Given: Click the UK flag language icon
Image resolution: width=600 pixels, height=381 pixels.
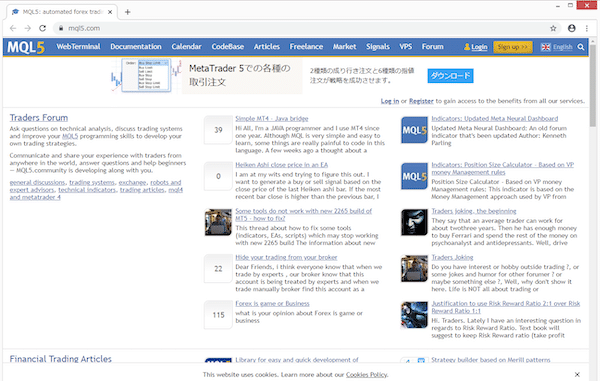Looking at the screenshot, I should (x=546, y=47).
